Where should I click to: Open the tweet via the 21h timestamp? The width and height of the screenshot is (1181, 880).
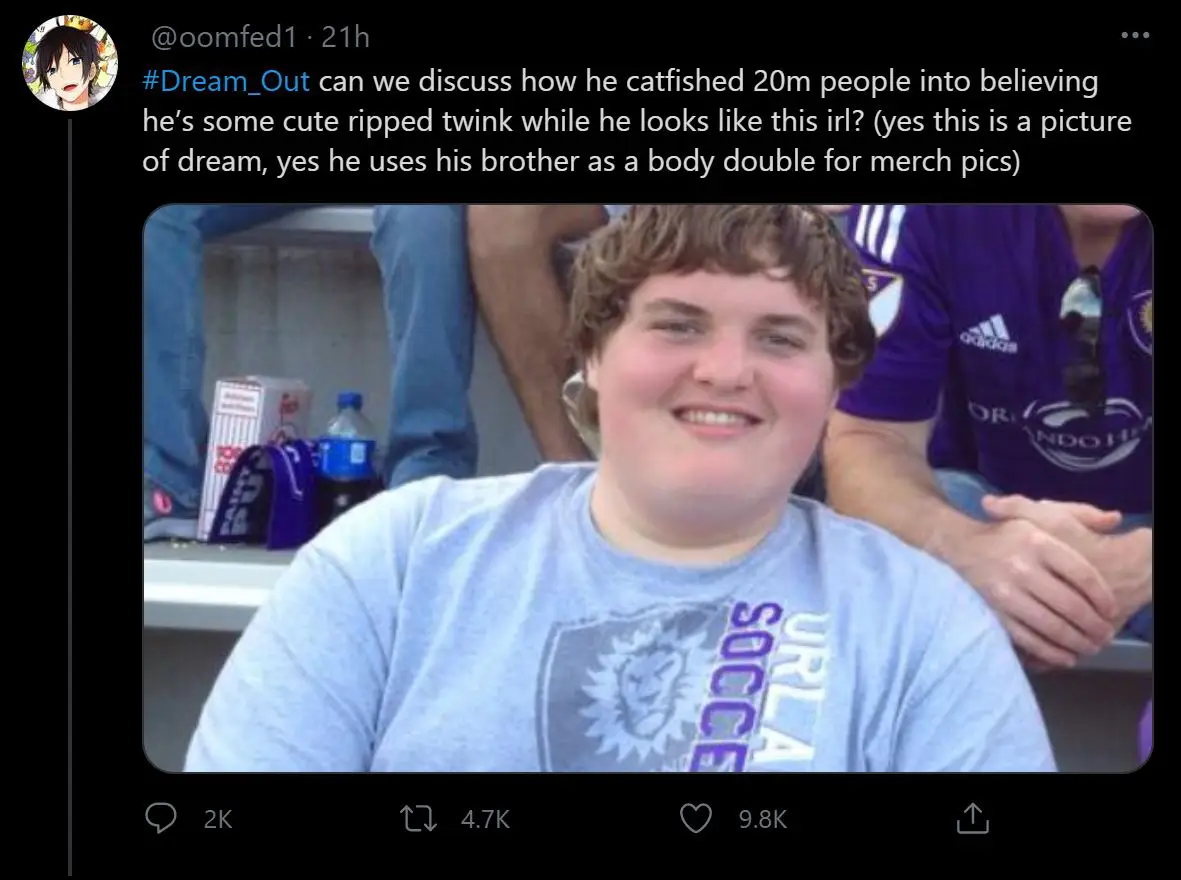[346, 37]
